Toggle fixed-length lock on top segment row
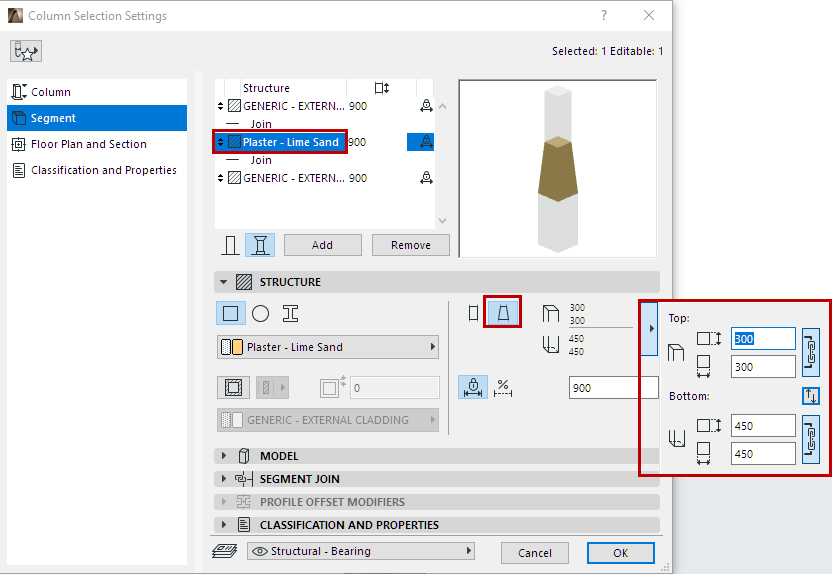 point(426,106)
